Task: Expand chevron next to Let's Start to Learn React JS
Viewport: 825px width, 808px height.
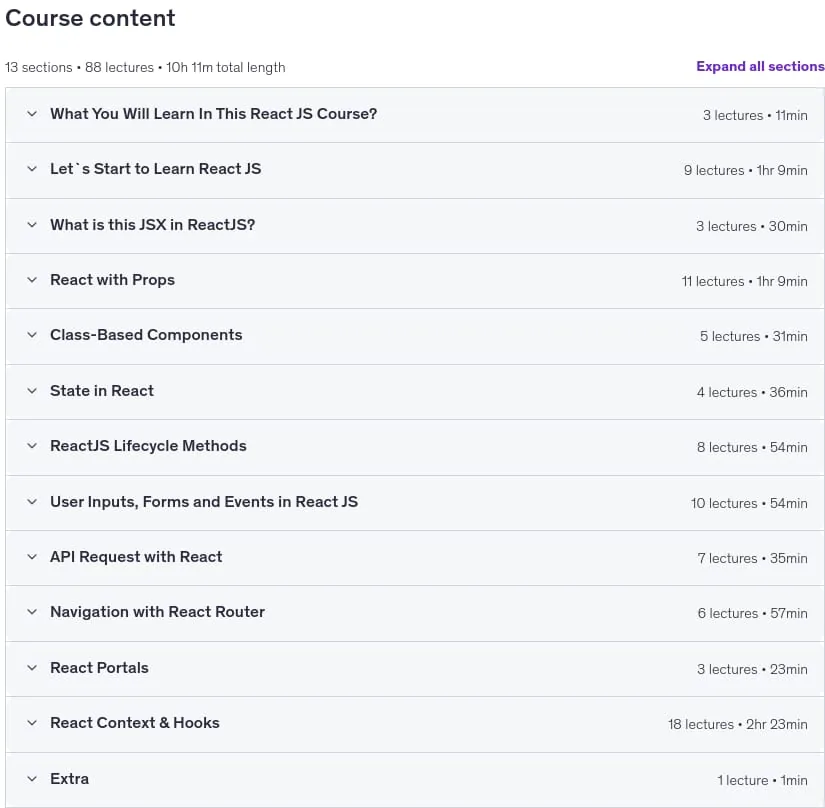Action: [32, 169]
